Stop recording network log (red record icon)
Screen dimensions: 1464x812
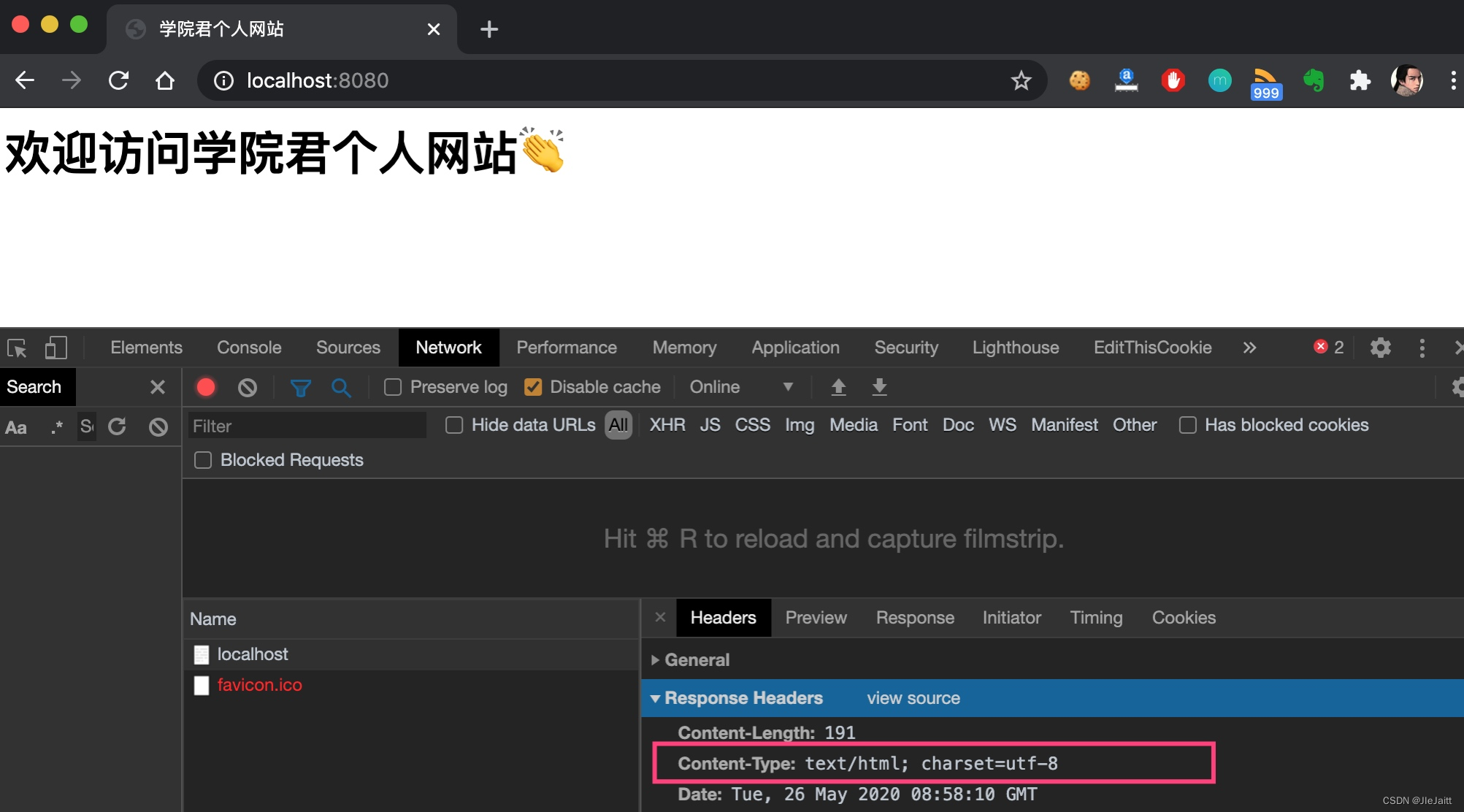[x=205, y=387]
